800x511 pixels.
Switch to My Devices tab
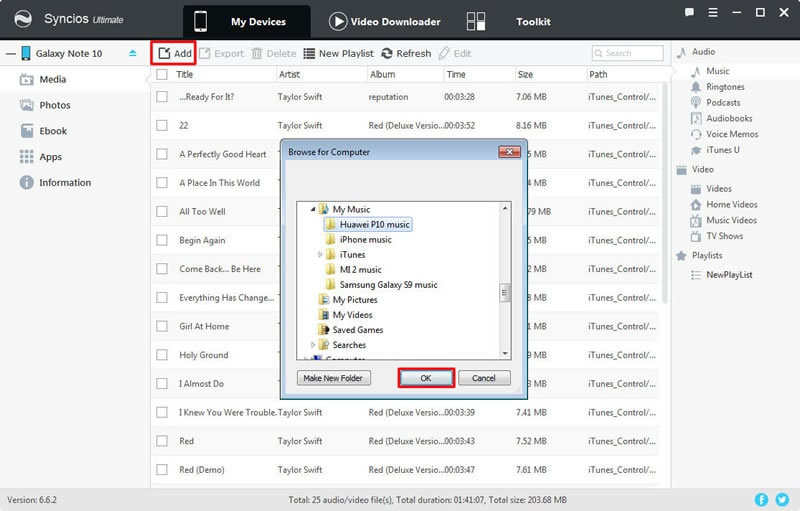247,22
